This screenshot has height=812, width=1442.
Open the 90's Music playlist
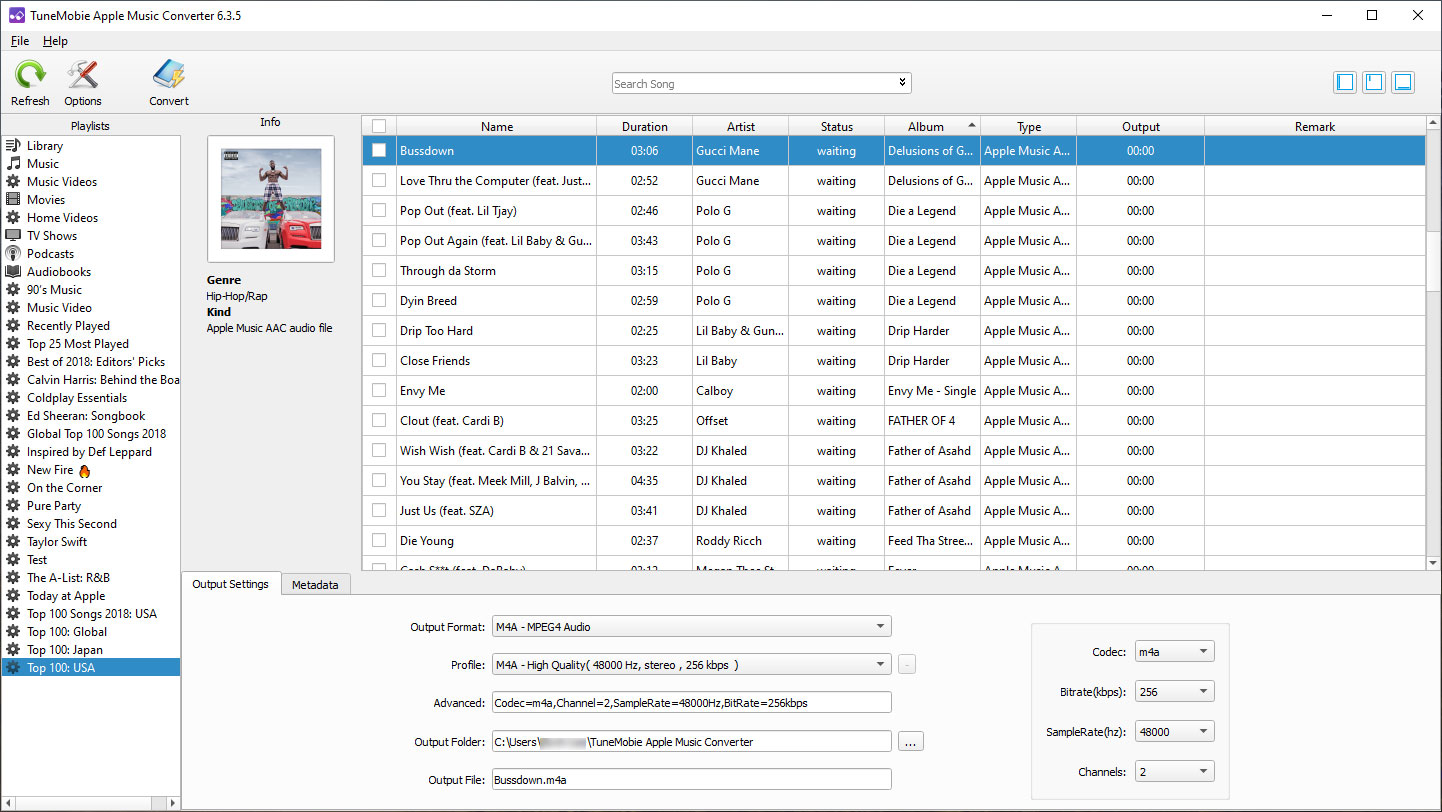(x=54, y=290)
